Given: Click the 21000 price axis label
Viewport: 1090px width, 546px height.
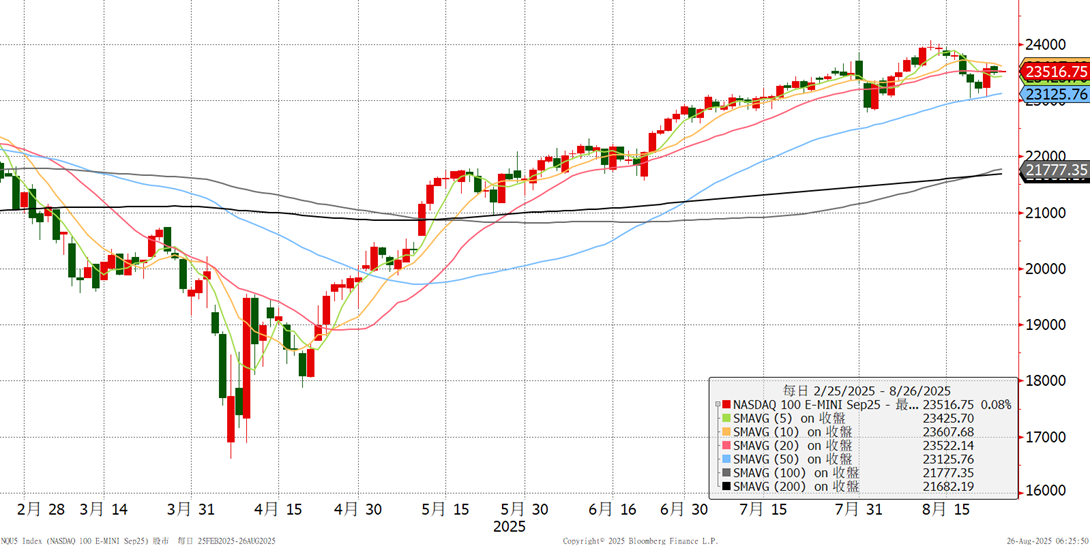Looking at the screenshot, I should pos(1046,213).
